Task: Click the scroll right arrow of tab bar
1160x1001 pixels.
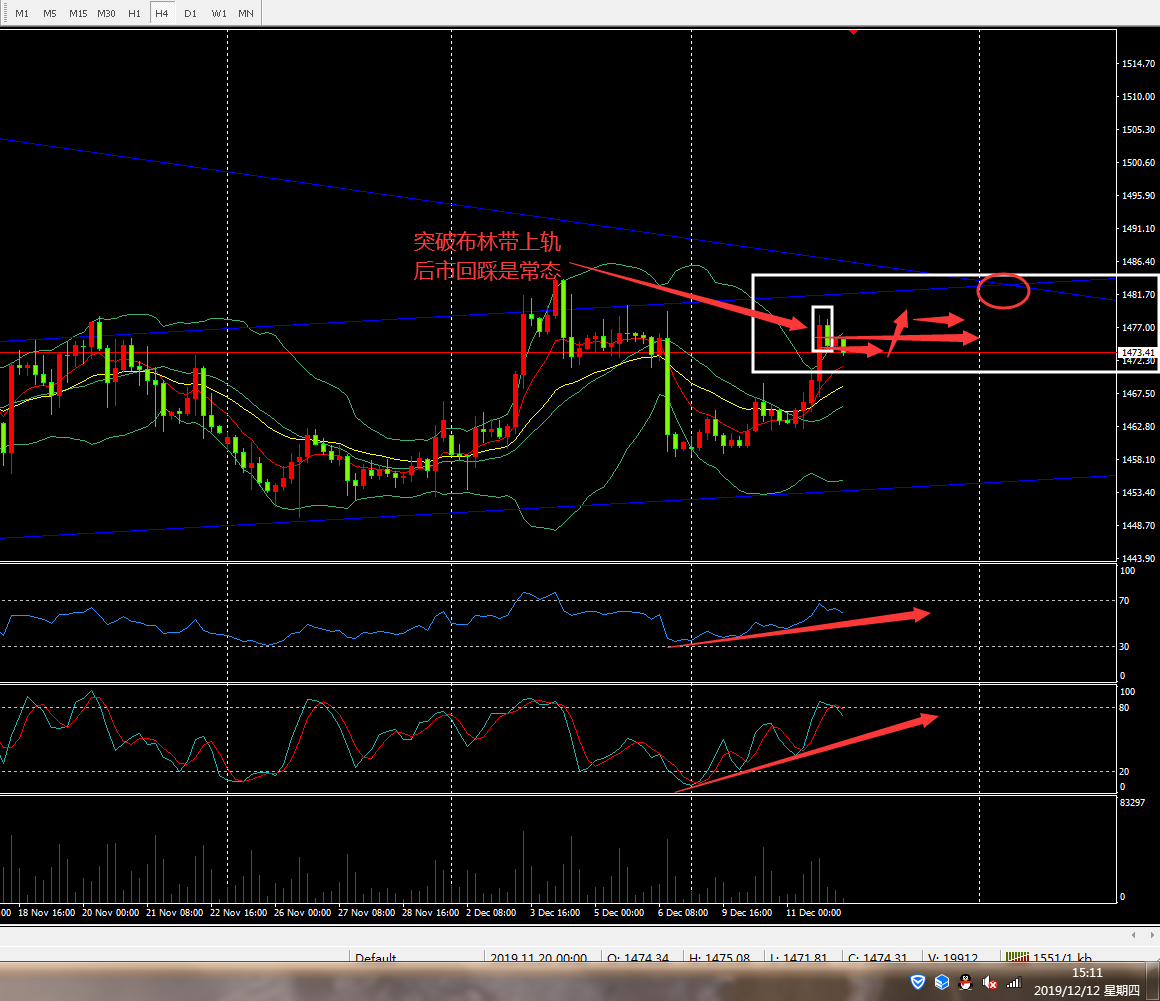Action: click(1152, 935)
